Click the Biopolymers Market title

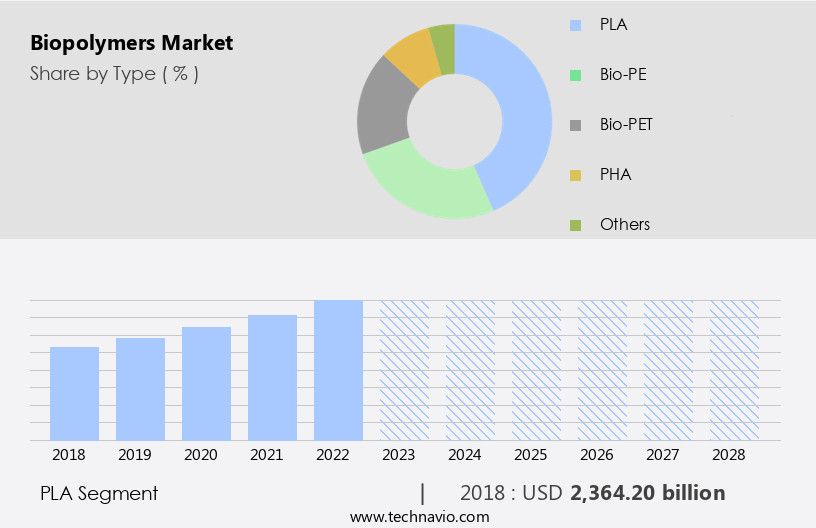pos(131,43)
